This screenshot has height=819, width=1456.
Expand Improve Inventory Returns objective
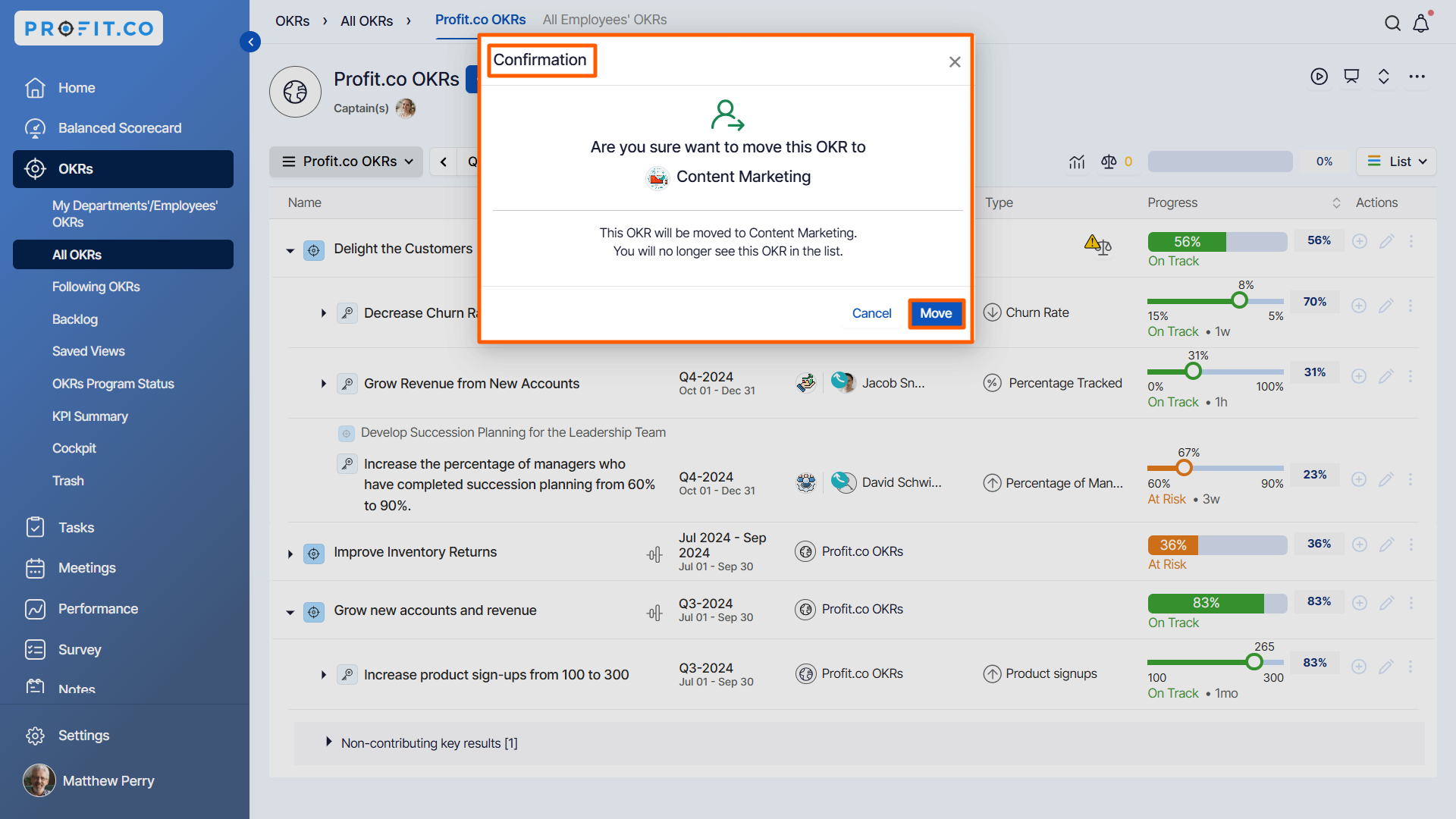click(290, 554)
